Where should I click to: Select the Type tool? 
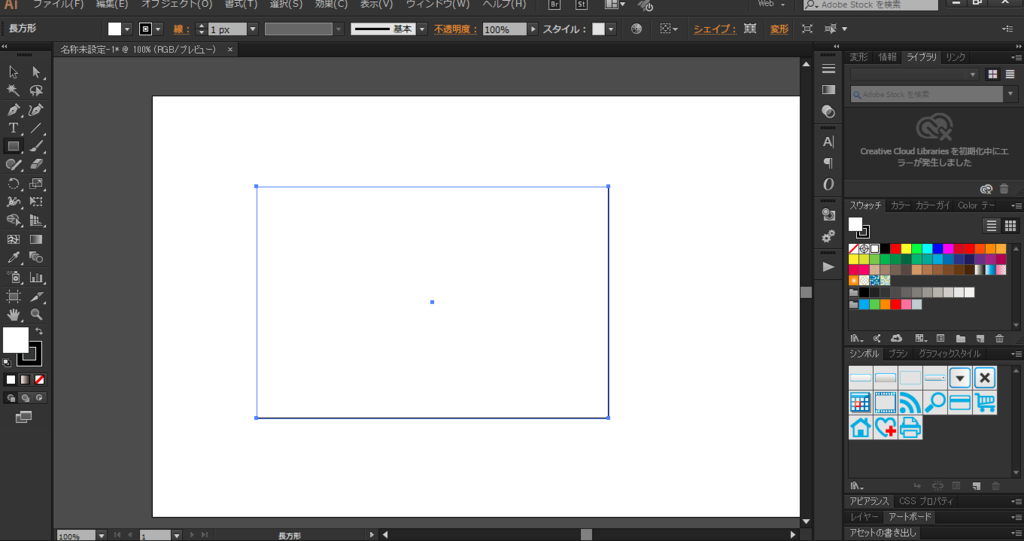click(x=13, y=128)
